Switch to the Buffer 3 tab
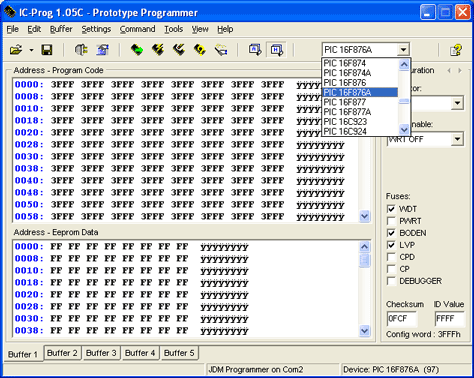Image resolution: width=474 pixels, height=378 pixels. click(101, 353)
